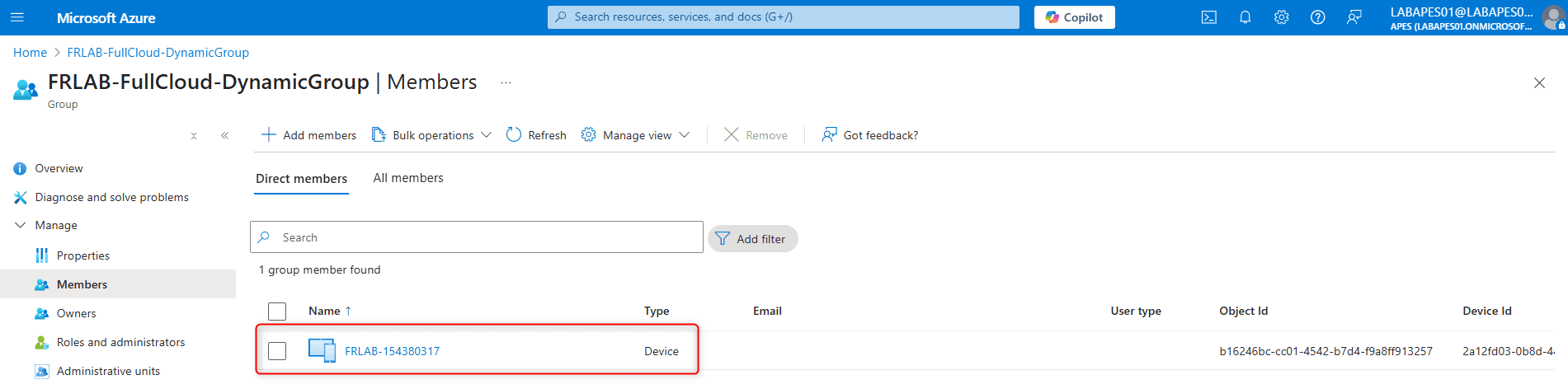Open the notifications bell
The image size is (1568, 389).
1245,17
